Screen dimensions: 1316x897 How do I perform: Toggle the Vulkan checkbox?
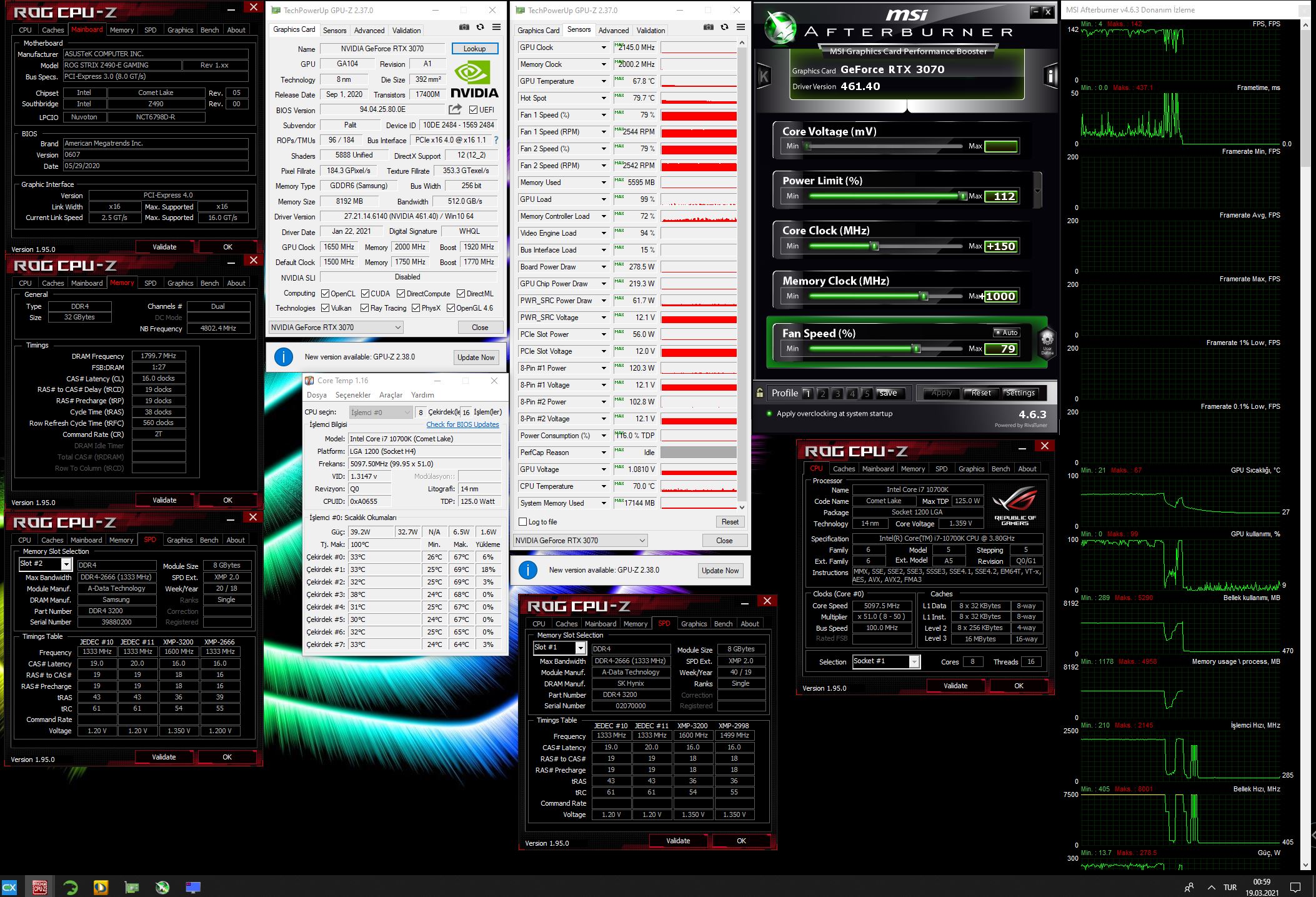coord(325,308)
